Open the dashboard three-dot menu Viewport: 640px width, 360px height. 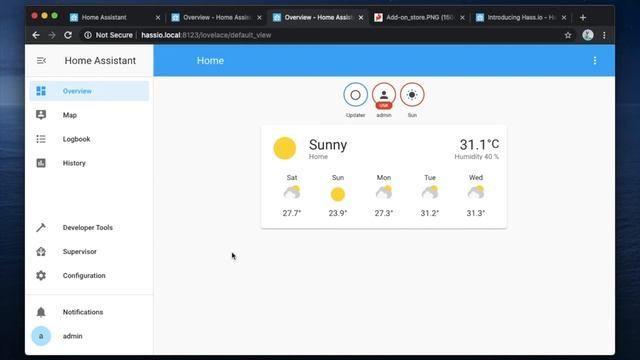(x=595, y=61)
